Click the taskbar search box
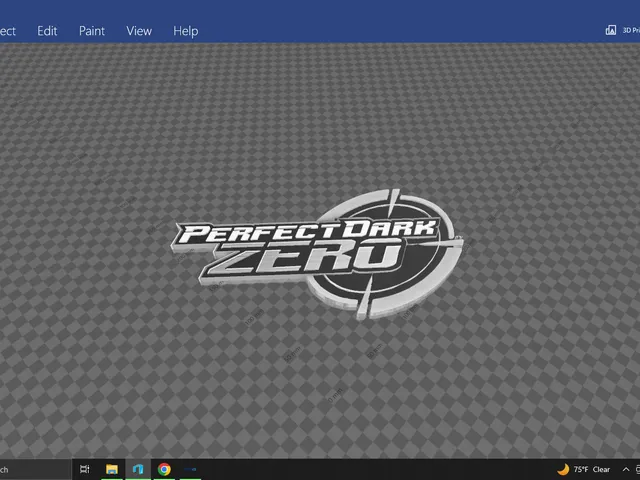The height and width of the screenshot is (480, 640). 35,469
